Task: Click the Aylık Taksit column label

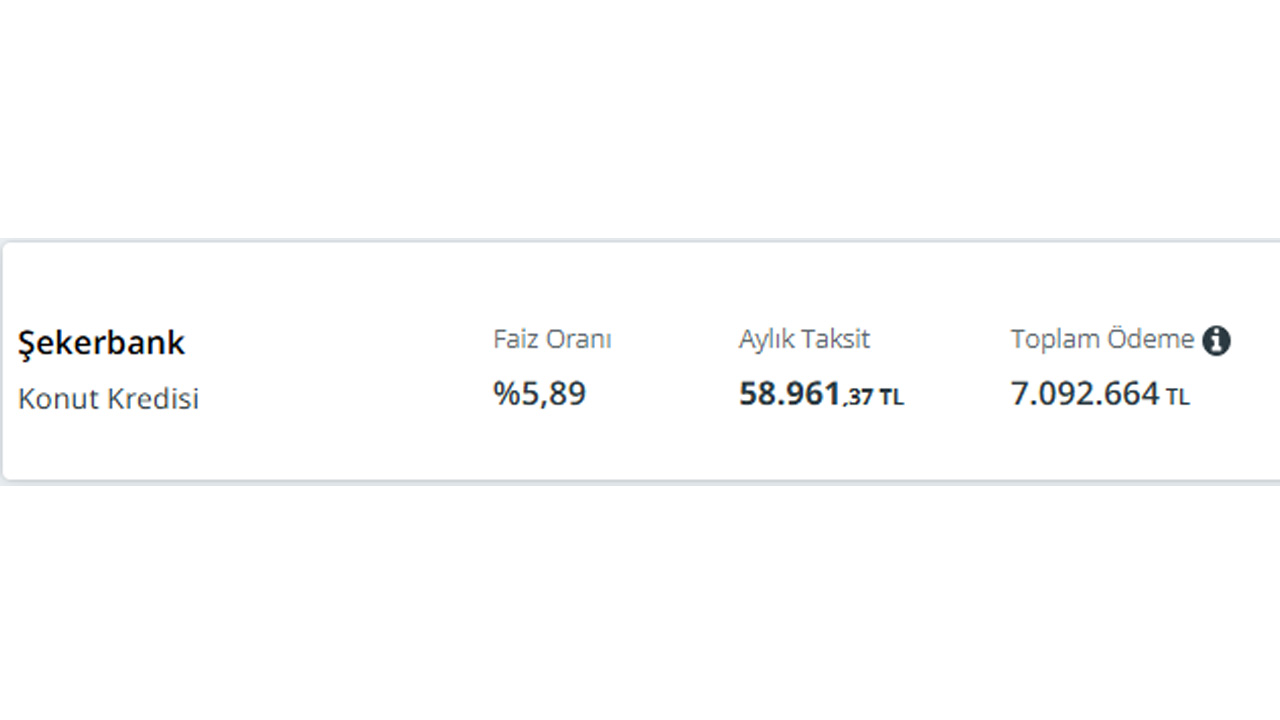Action: [x=804, y=339]
